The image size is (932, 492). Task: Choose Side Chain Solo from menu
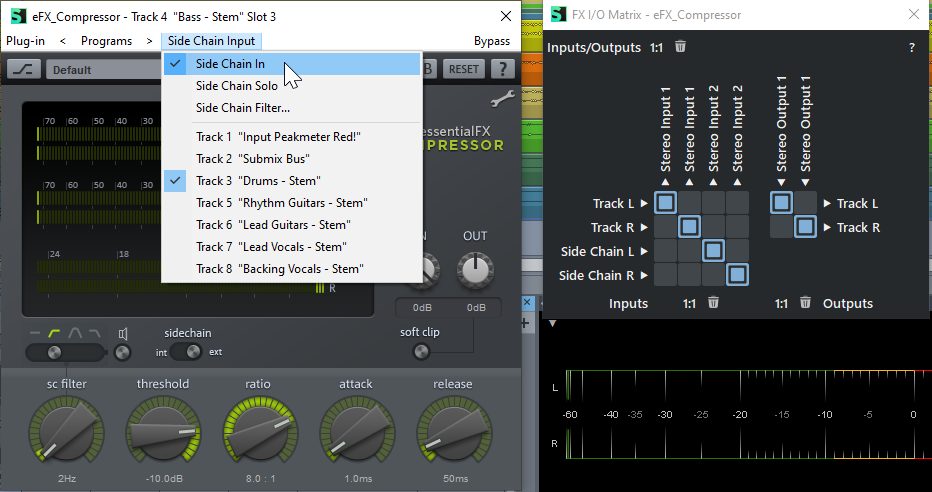pyautogui.click(x=292, y=86)
